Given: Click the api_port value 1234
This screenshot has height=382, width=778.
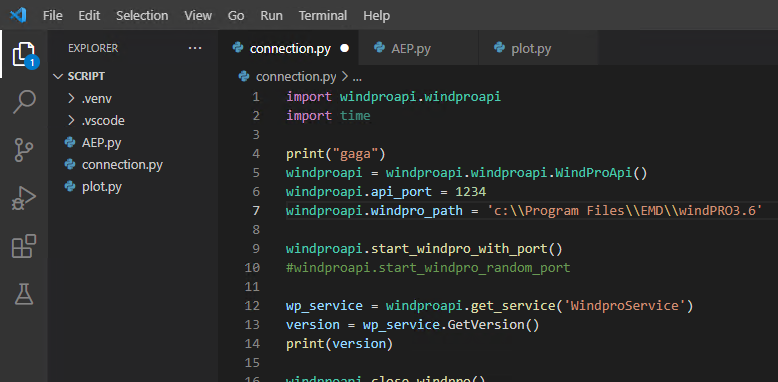Looking at the screenshot, I should pyautogui.click(x=471, y=192).
